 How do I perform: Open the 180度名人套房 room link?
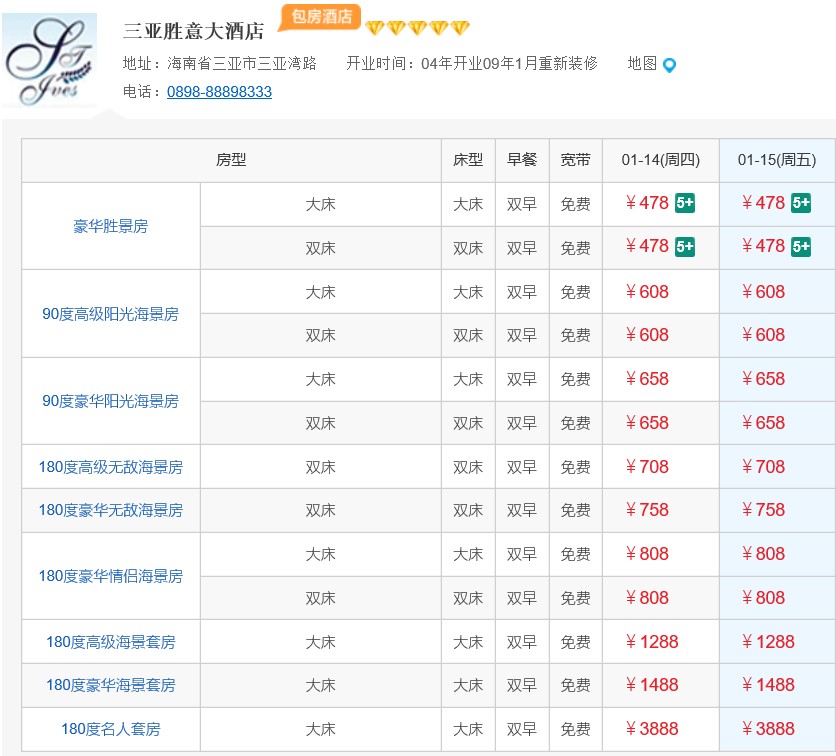111,729
